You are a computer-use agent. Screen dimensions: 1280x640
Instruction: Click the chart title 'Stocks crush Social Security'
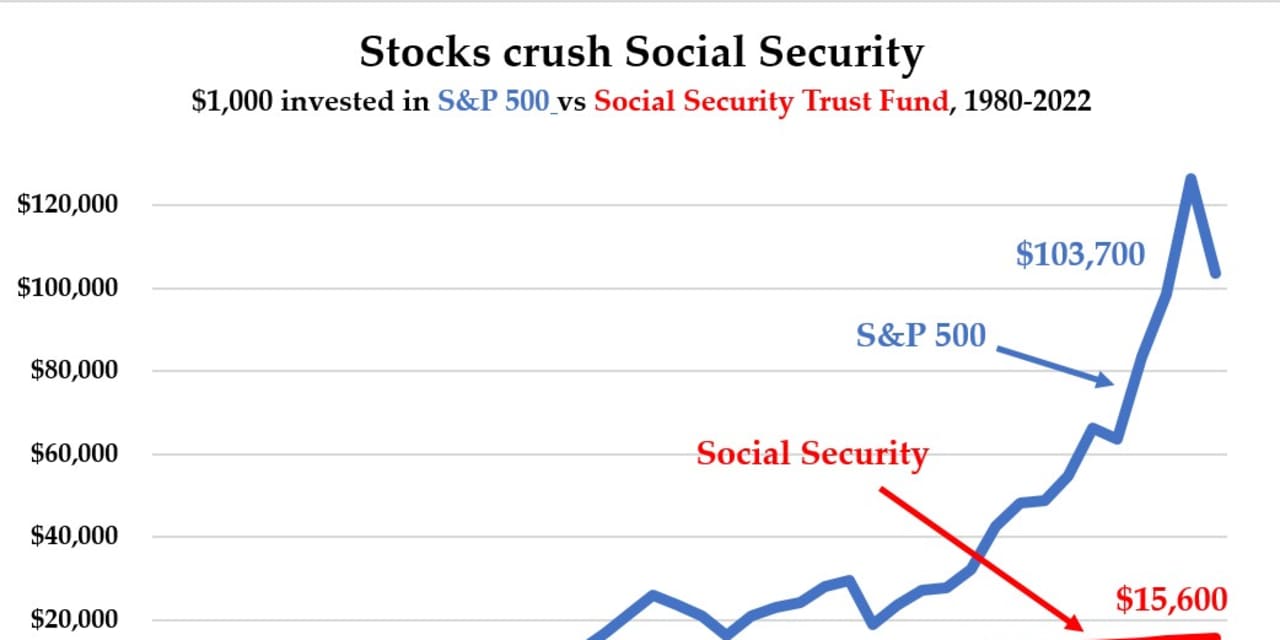640,54
